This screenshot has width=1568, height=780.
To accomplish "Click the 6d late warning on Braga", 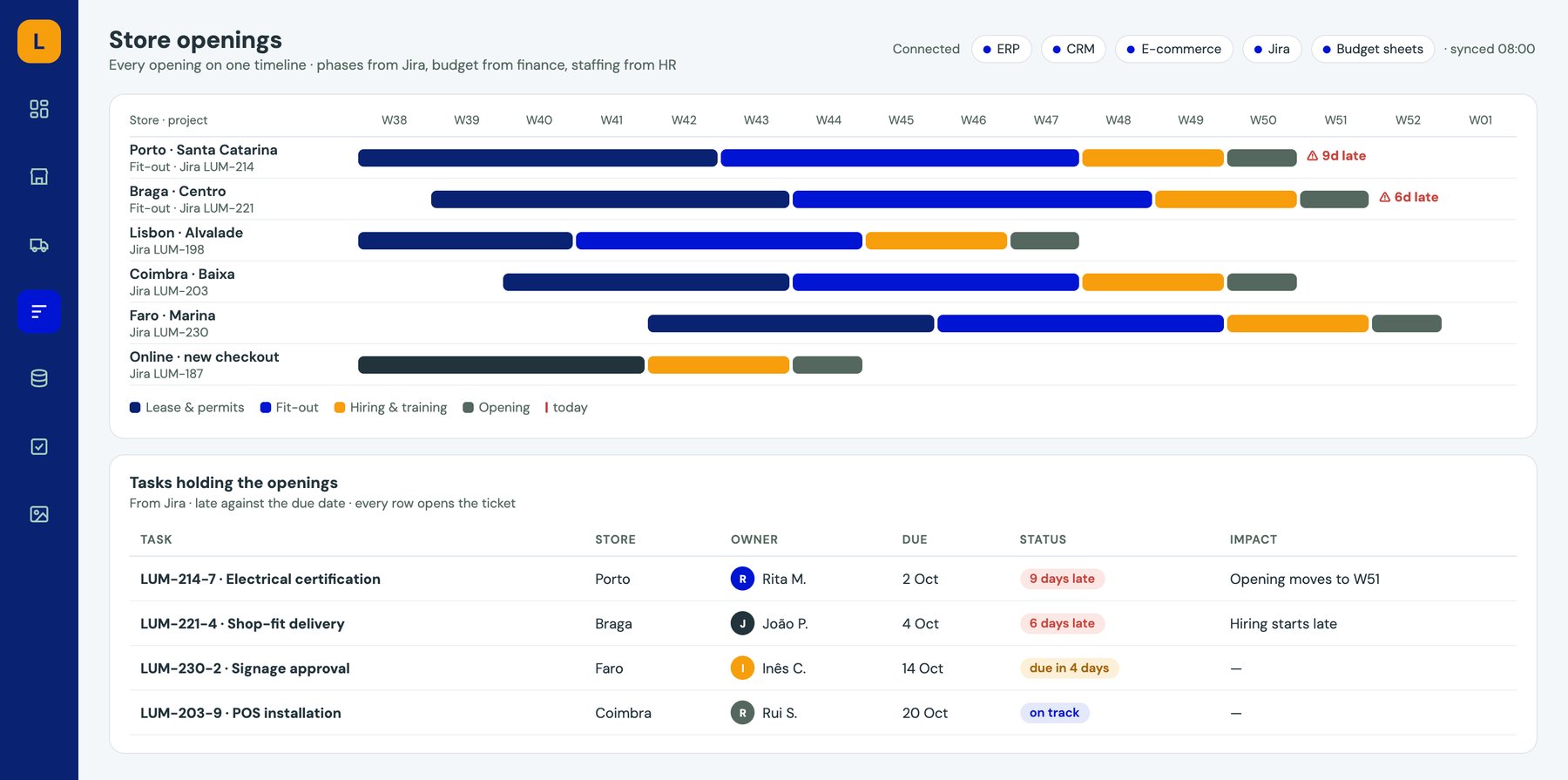I will [1409, 198].
